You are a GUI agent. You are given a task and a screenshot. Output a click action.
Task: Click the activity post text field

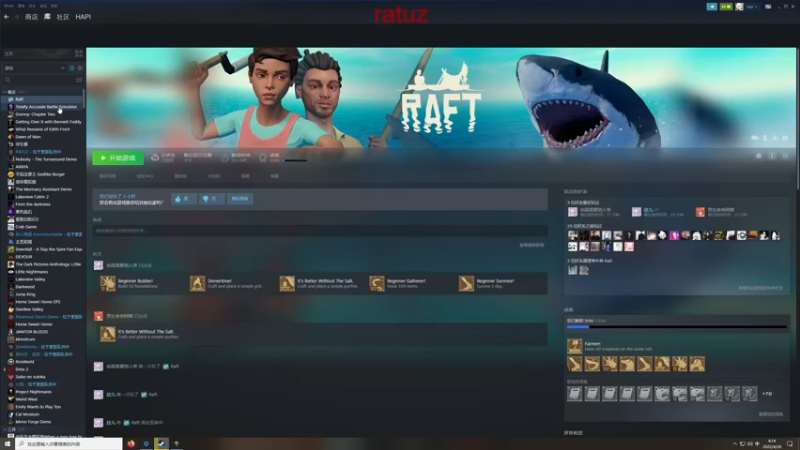pyautogui.click(x=320, y=231)
